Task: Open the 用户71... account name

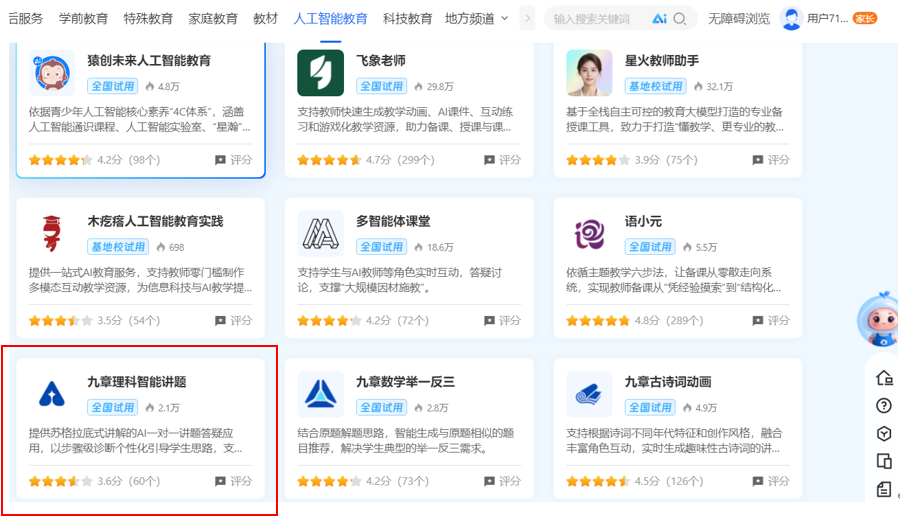Action: click(x=827, y=19)
